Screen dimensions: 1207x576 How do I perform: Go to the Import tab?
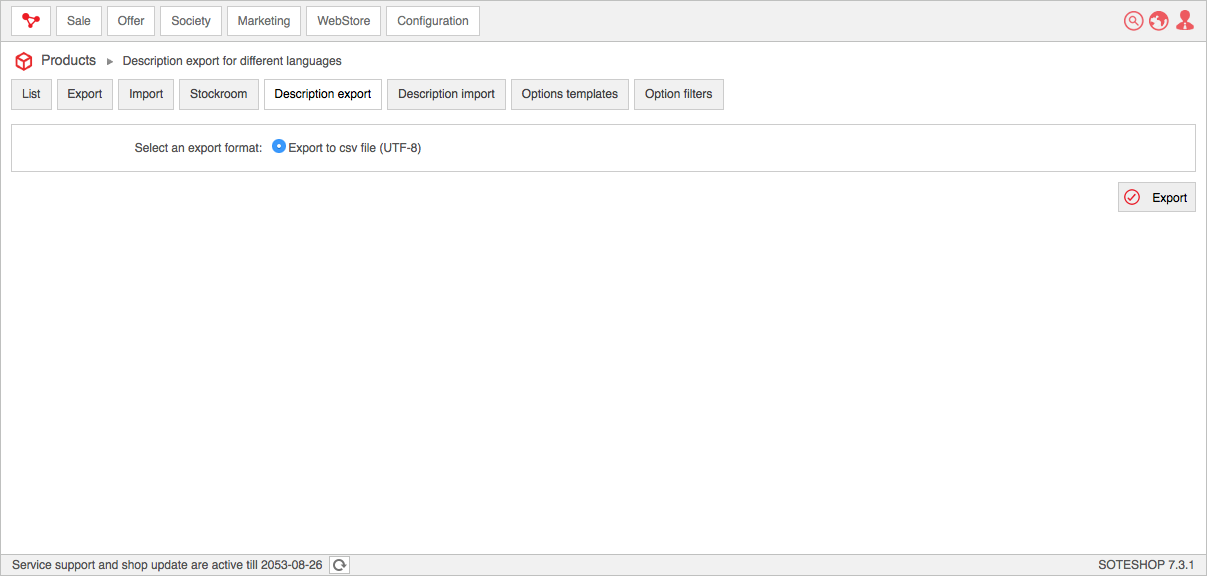(x=146, y=94)
